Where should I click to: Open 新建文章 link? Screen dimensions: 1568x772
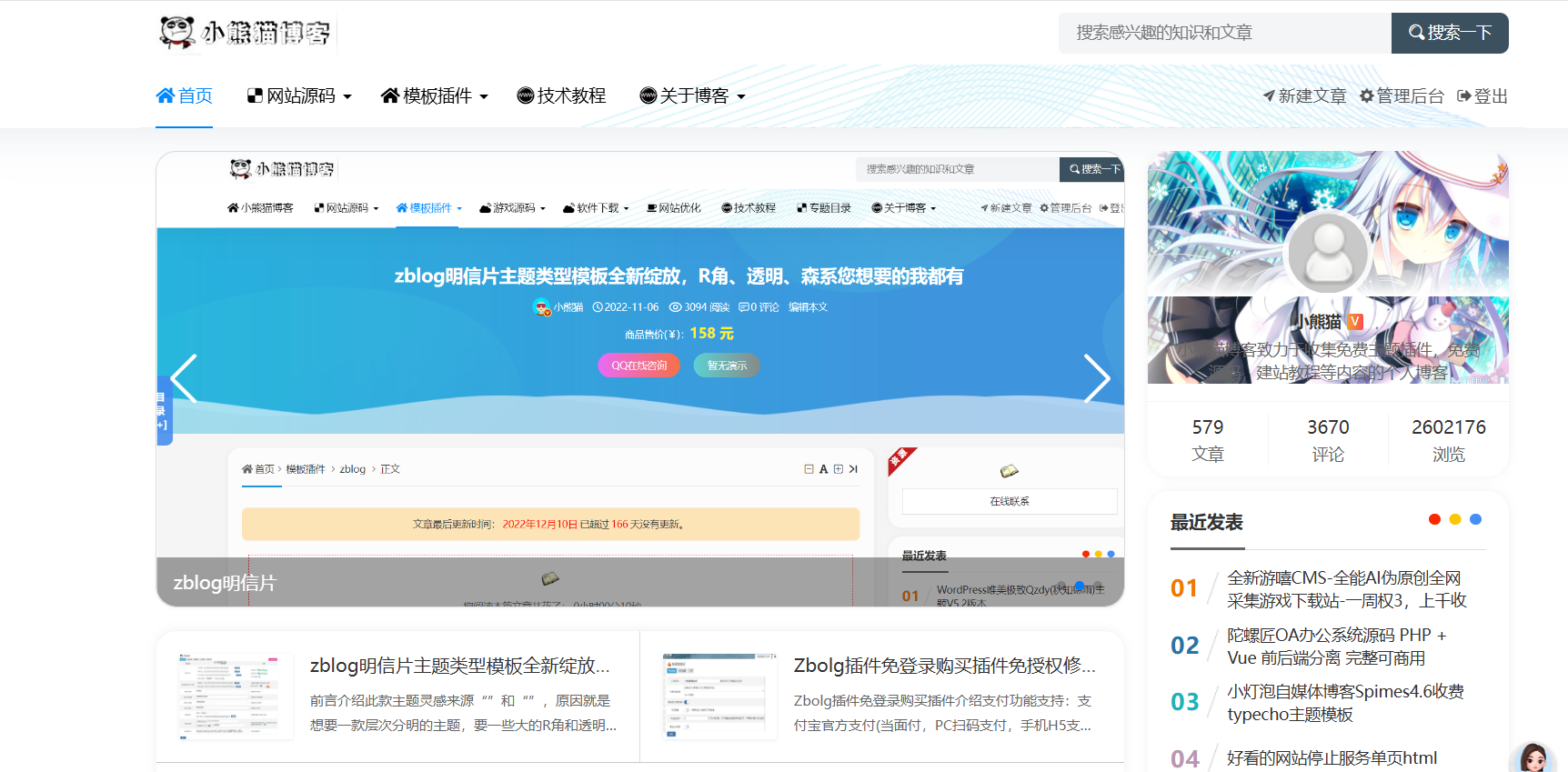click(x=1304, y=95)
